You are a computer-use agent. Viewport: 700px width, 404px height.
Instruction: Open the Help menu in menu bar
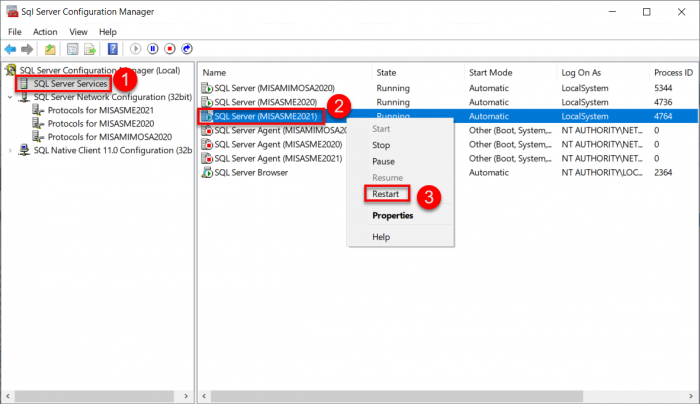tap(108, 32)
